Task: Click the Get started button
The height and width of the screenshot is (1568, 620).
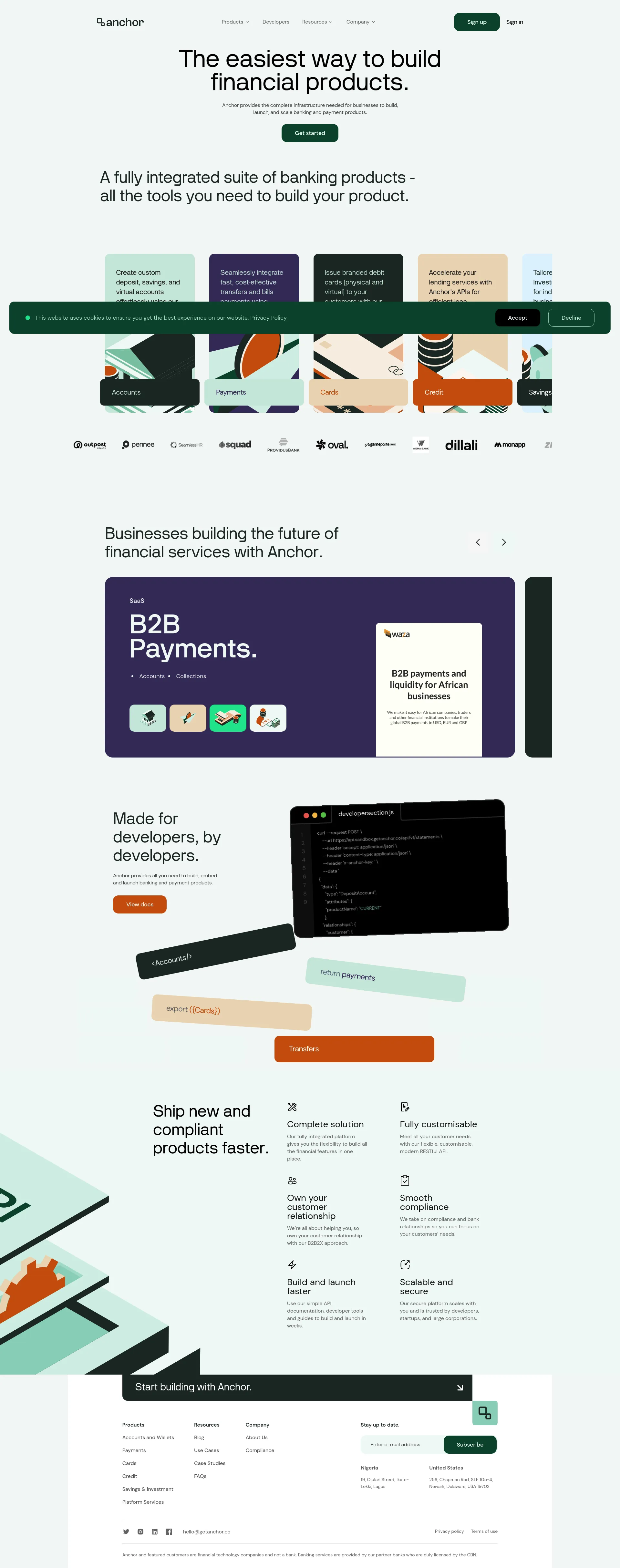Action: (310, 132)
